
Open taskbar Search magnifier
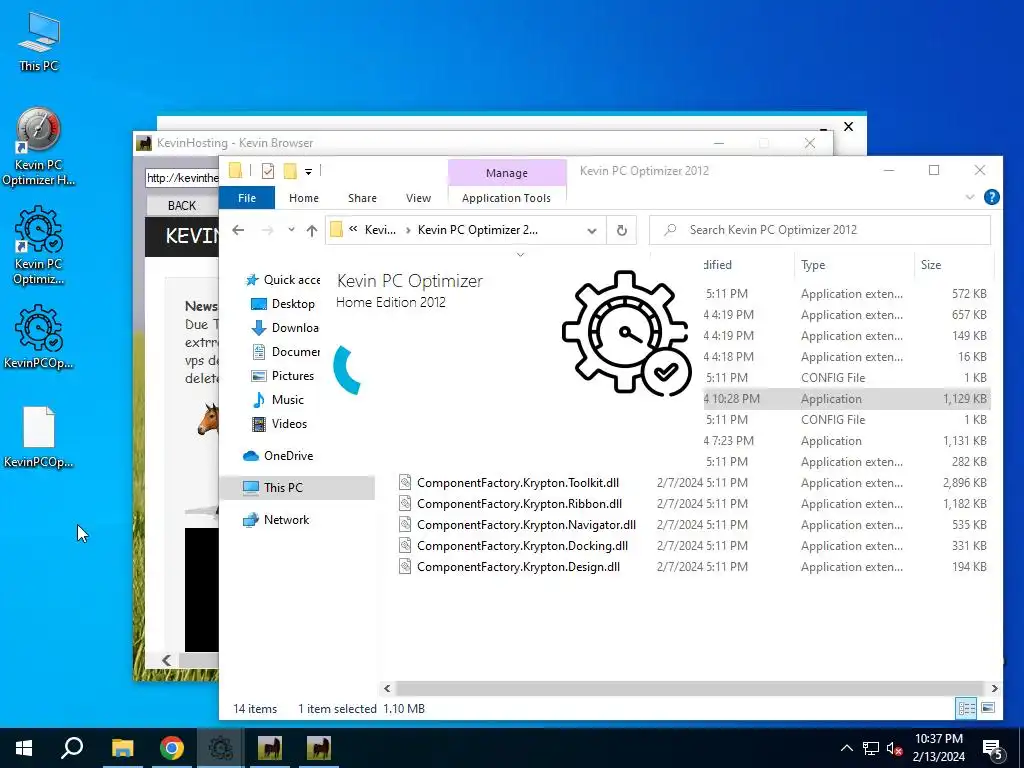pyautogui.click(x=72, y=747)
